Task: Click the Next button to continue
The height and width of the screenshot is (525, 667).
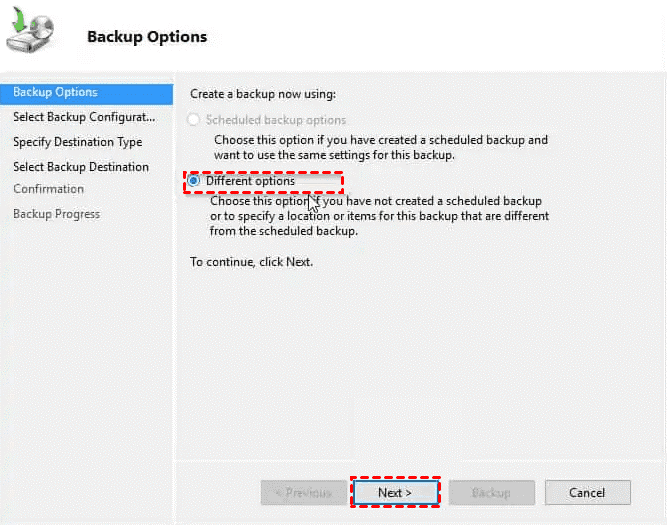Action: point(395,493)
